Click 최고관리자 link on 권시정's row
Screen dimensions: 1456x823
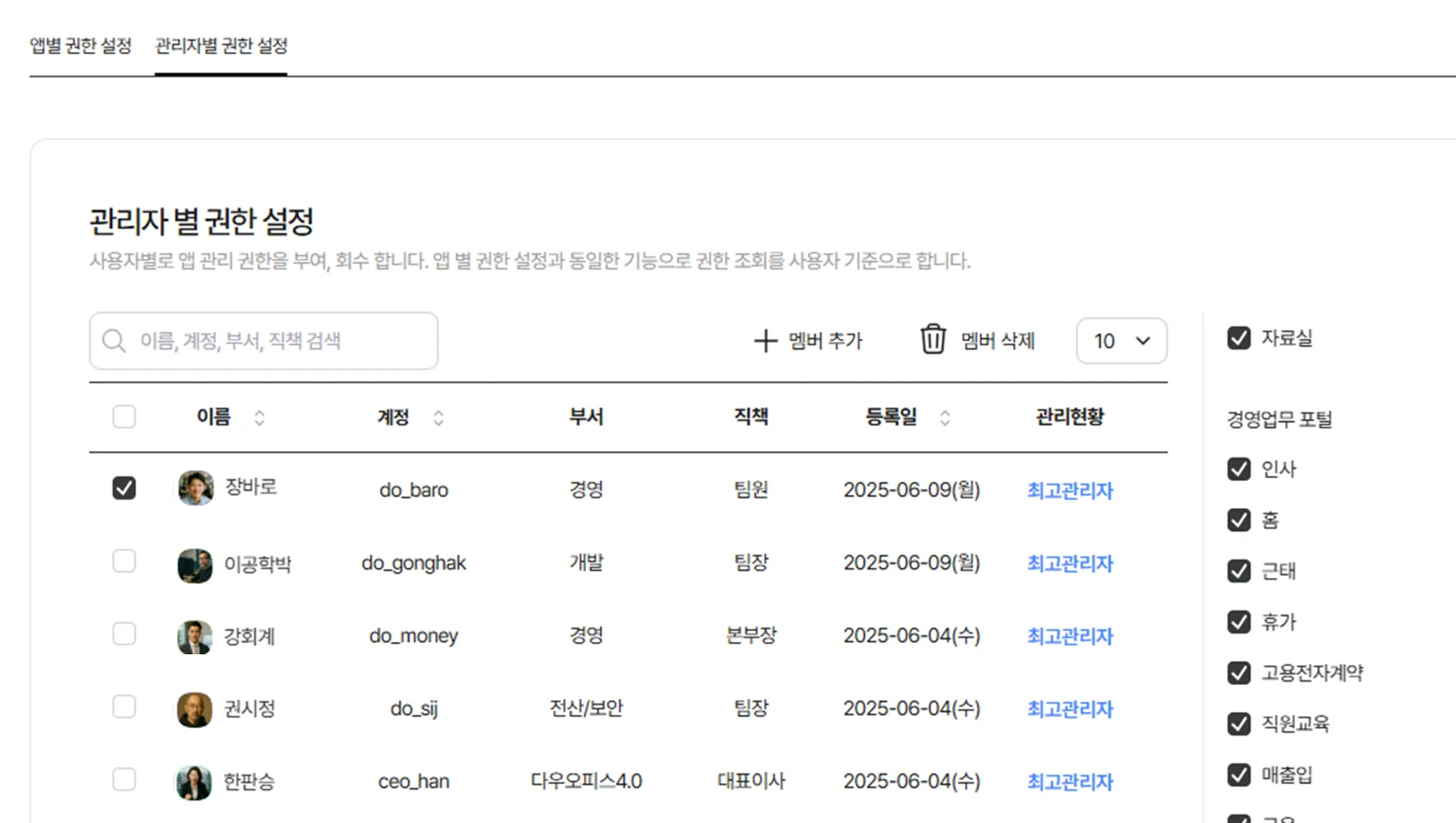click(1068, 709)
